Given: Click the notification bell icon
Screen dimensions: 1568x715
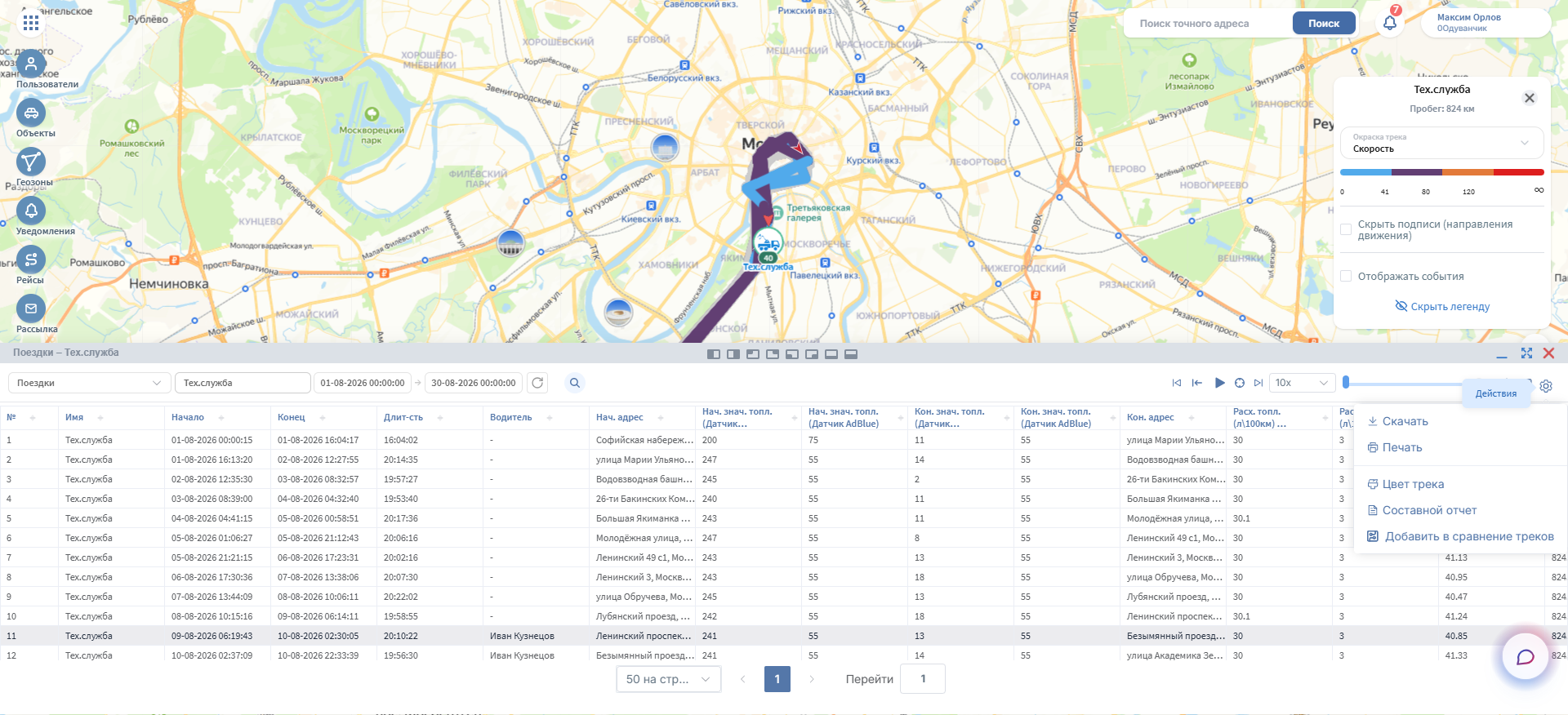Looking at the screenshot, I should tap(1390, 23).
